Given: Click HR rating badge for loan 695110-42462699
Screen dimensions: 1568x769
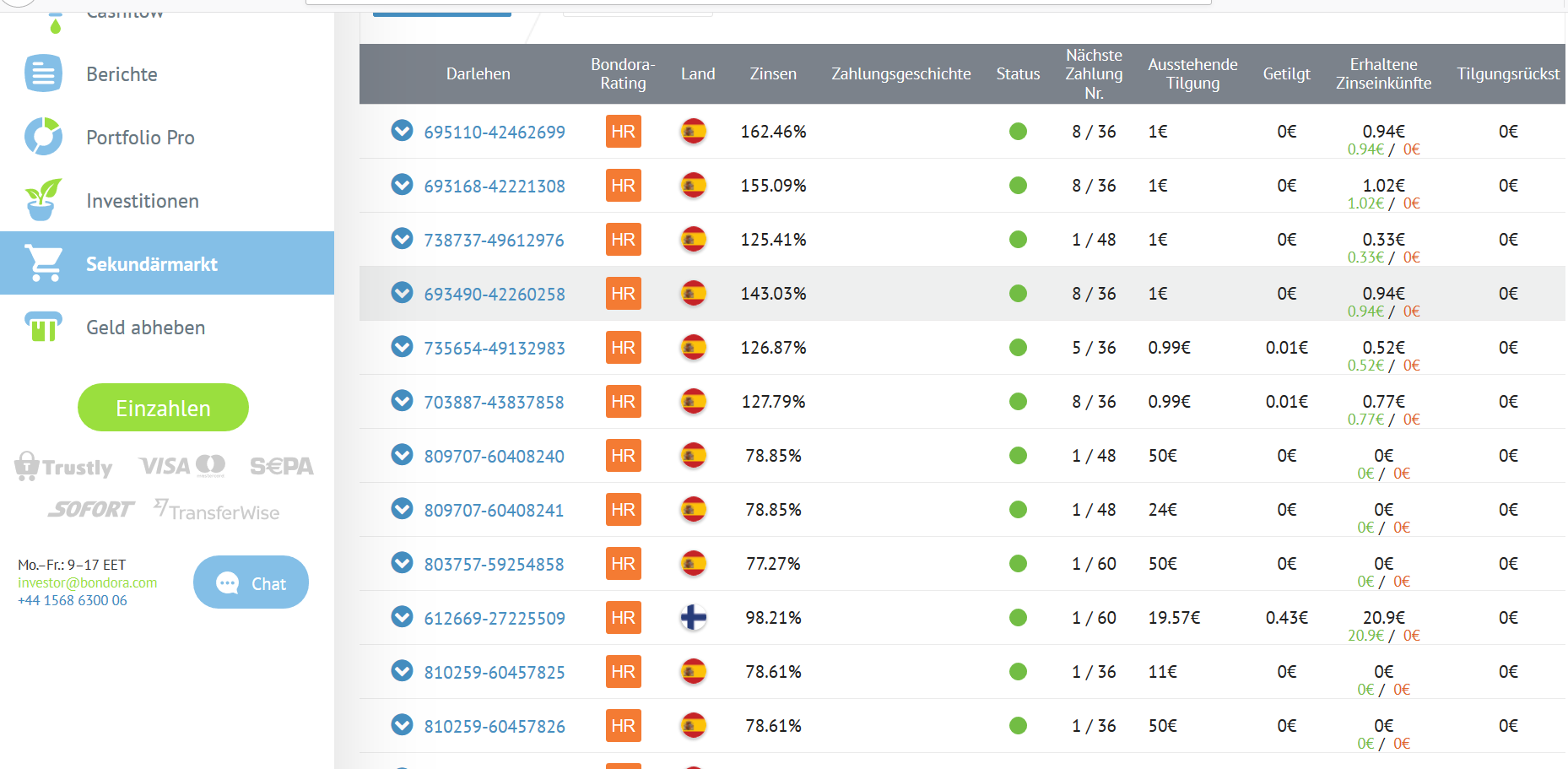Looking at the screenshot, I should coord(623,132).
